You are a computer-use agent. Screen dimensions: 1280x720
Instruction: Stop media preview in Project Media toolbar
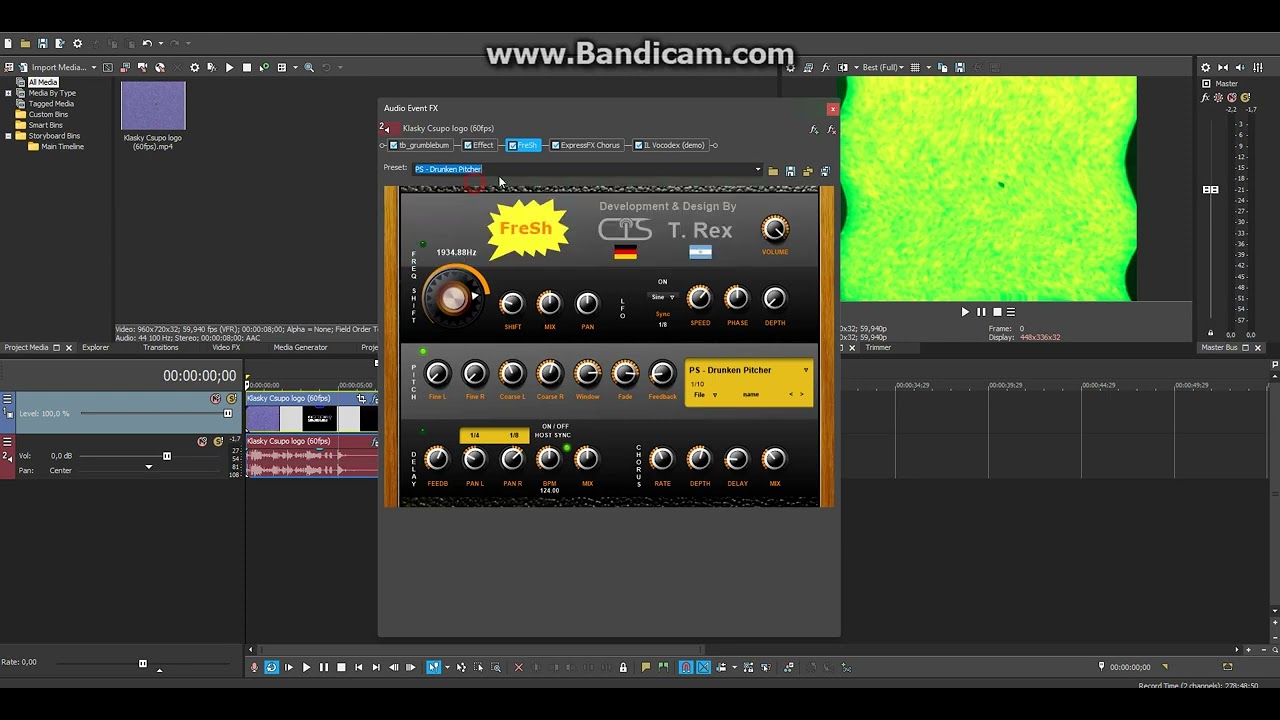(247, 67)
